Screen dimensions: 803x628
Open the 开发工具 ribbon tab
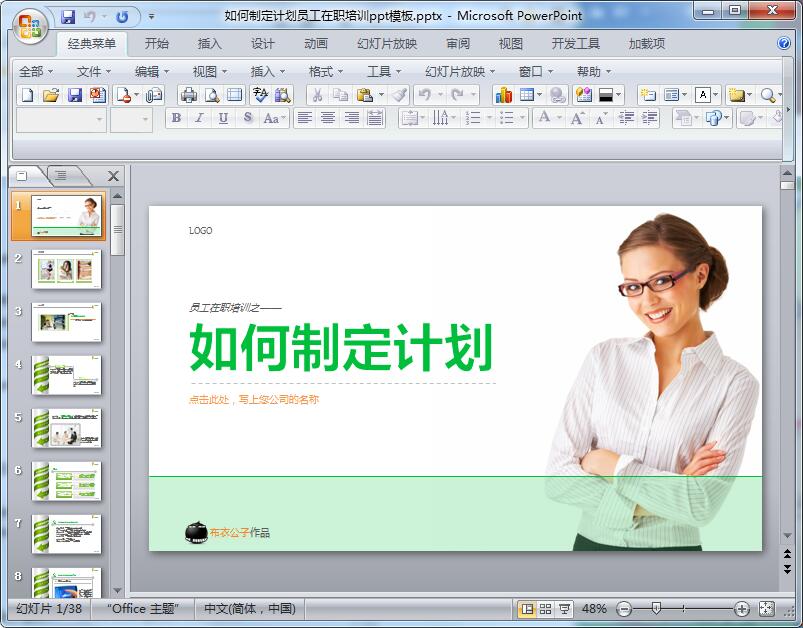pyautogui.click(x=576, y=44)
